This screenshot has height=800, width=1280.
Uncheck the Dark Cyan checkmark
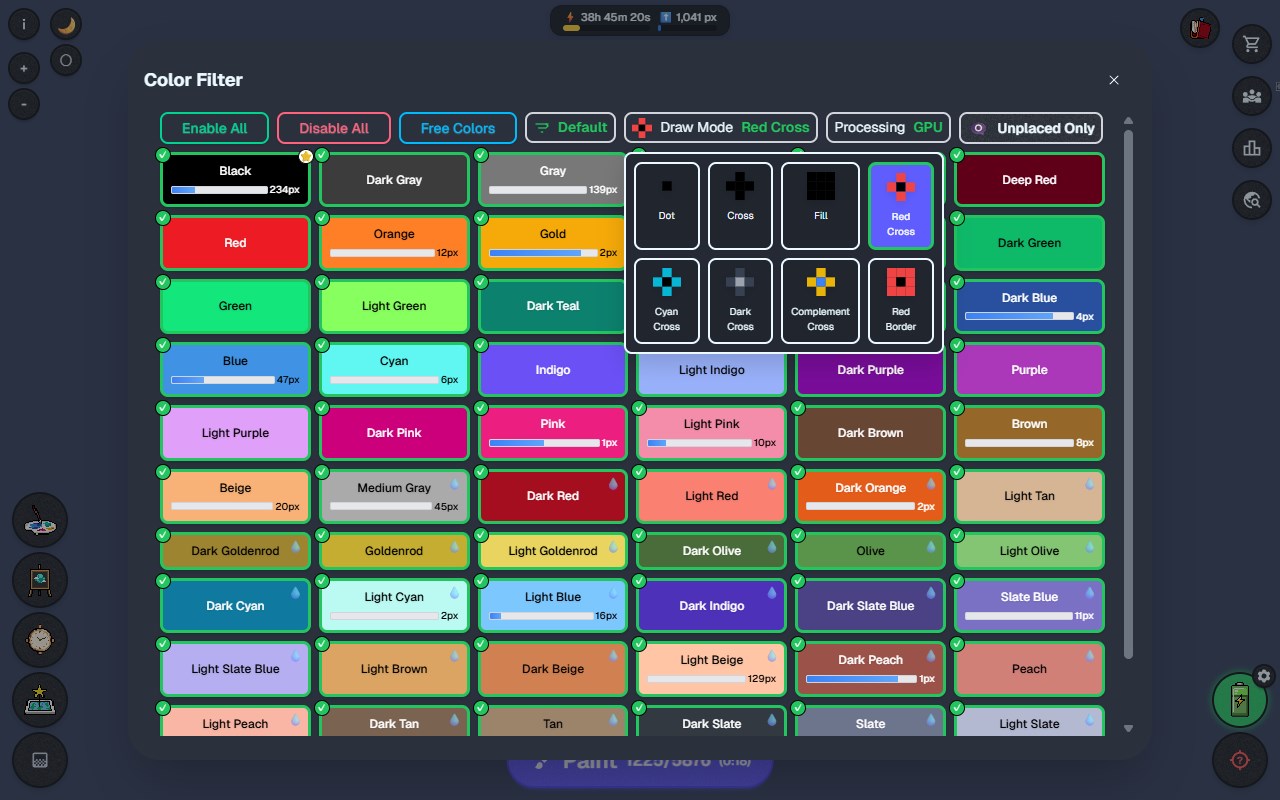point(163,581)
